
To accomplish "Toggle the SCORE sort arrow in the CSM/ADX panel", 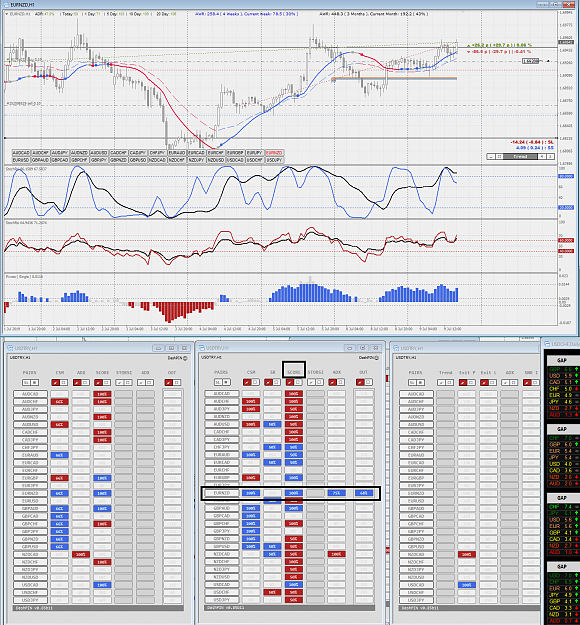I will 98,383.
